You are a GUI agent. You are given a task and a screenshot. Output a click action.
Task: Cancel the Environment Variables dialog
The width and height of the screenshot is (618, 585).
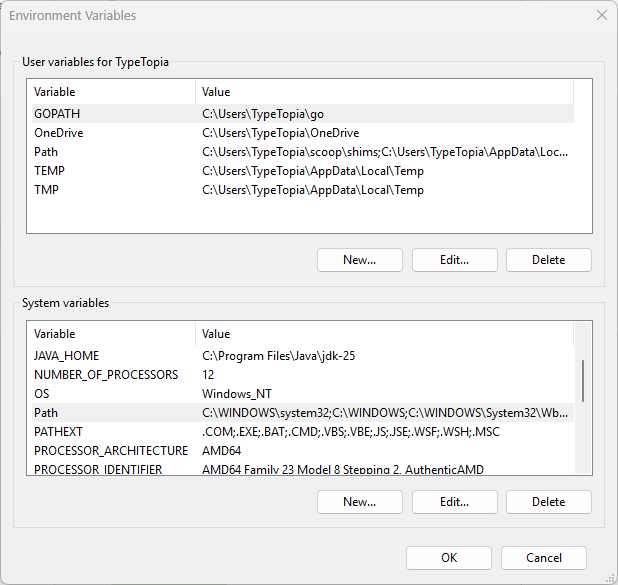point(543,558)
